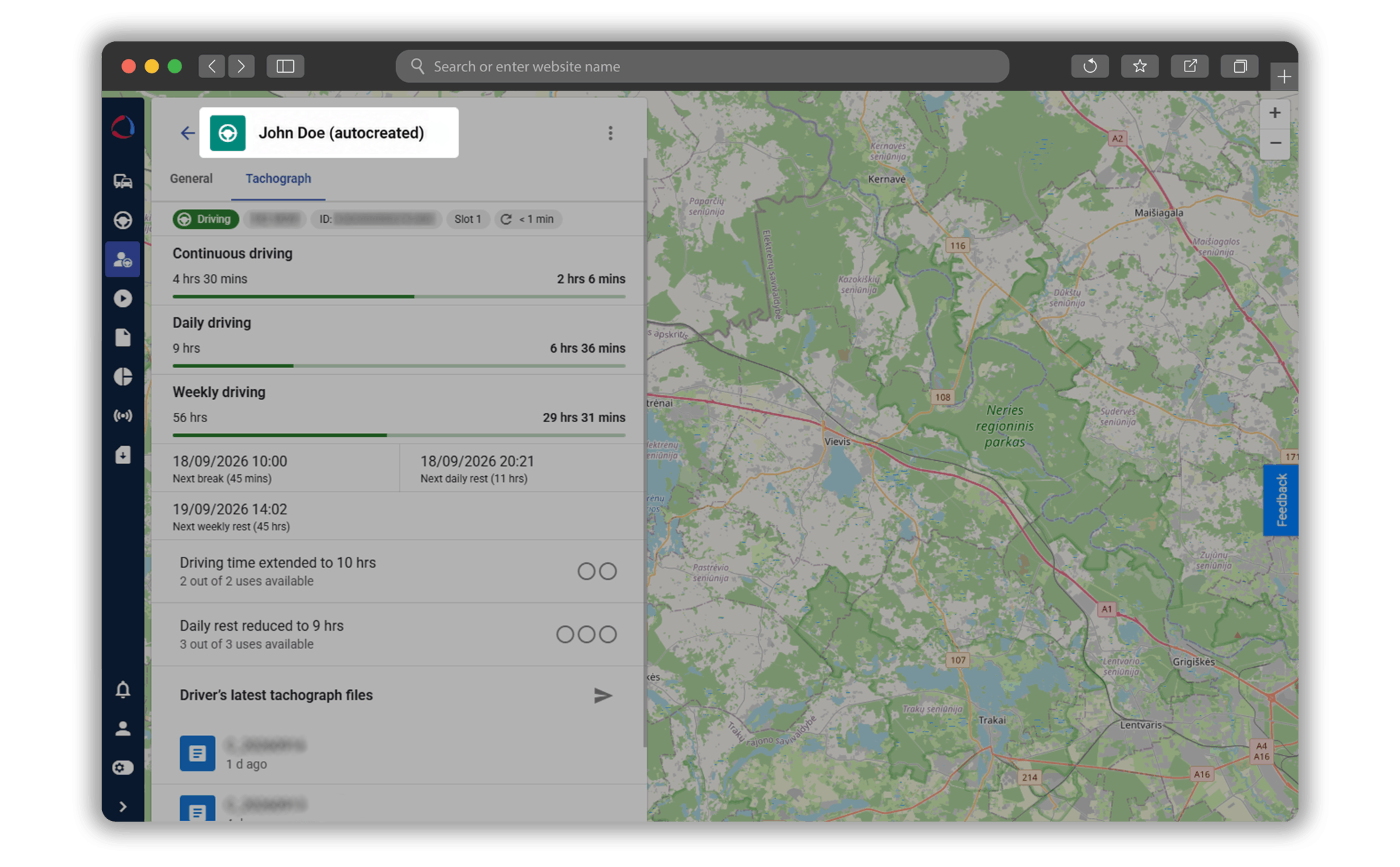Open the file download sidebar icon

[x=123, y=455]
